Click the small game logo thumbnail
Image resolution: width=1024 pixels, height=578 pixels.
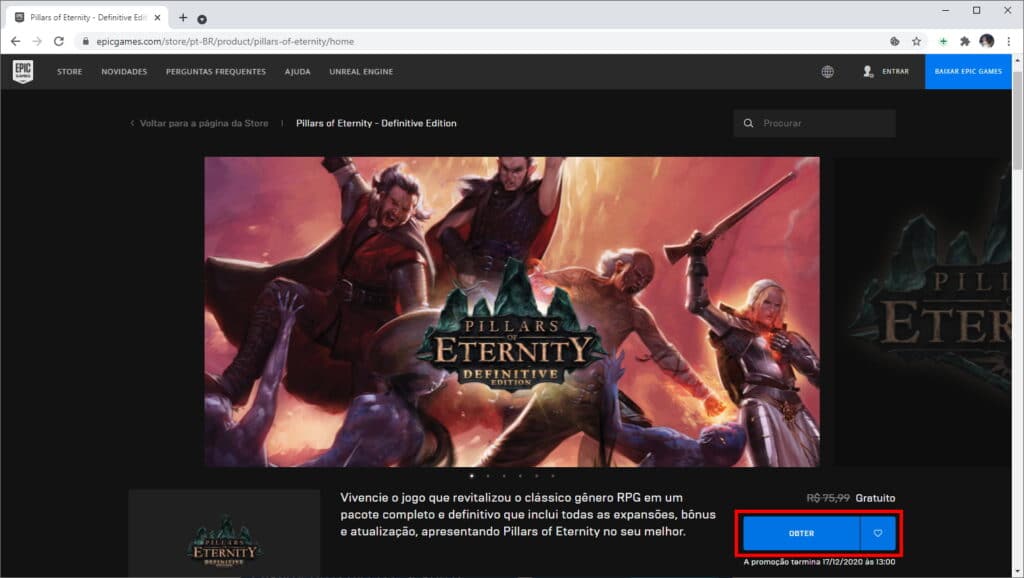pyautogui.click(x=224, y=533)
